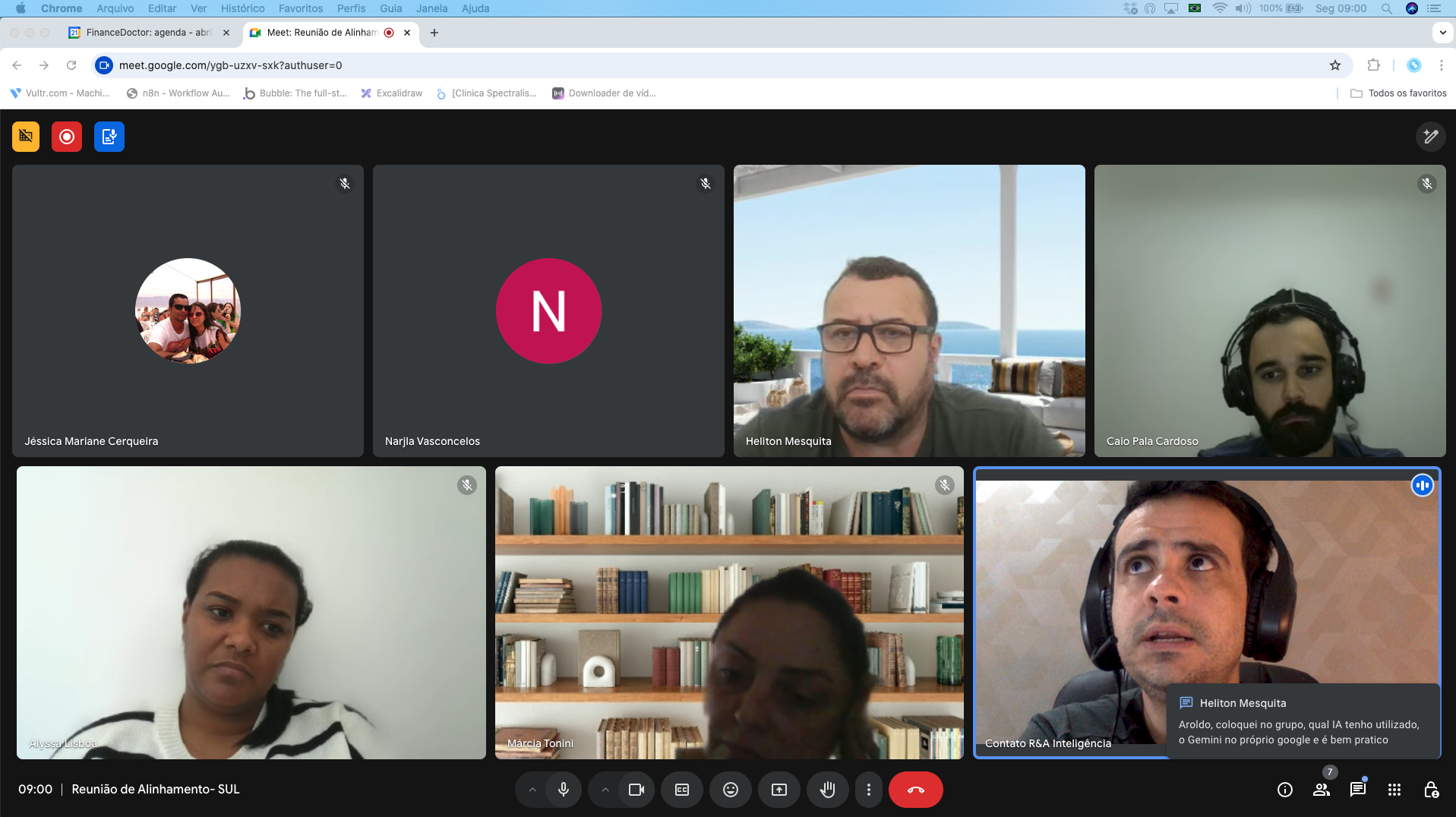
Task: Bookmark this page with star icon
Action: coord(1335,65)
